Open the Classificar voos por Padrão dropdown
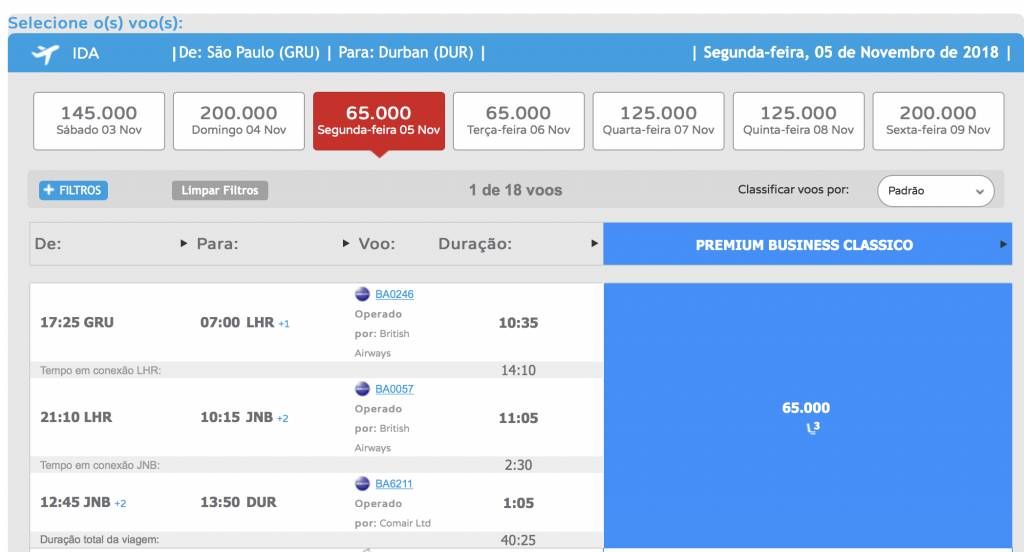The height and width of the screenshot is (552, 1024). tap(936, 191)
